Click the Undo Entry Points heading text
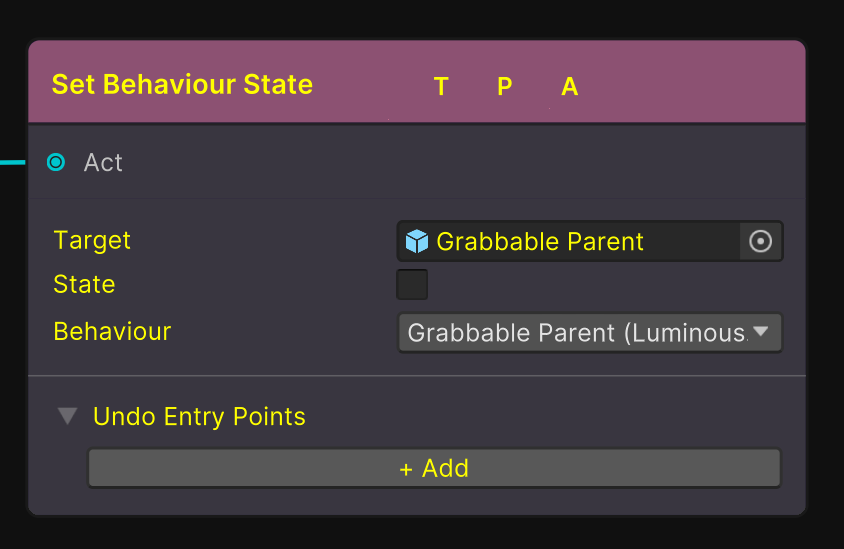 (199, 417)
